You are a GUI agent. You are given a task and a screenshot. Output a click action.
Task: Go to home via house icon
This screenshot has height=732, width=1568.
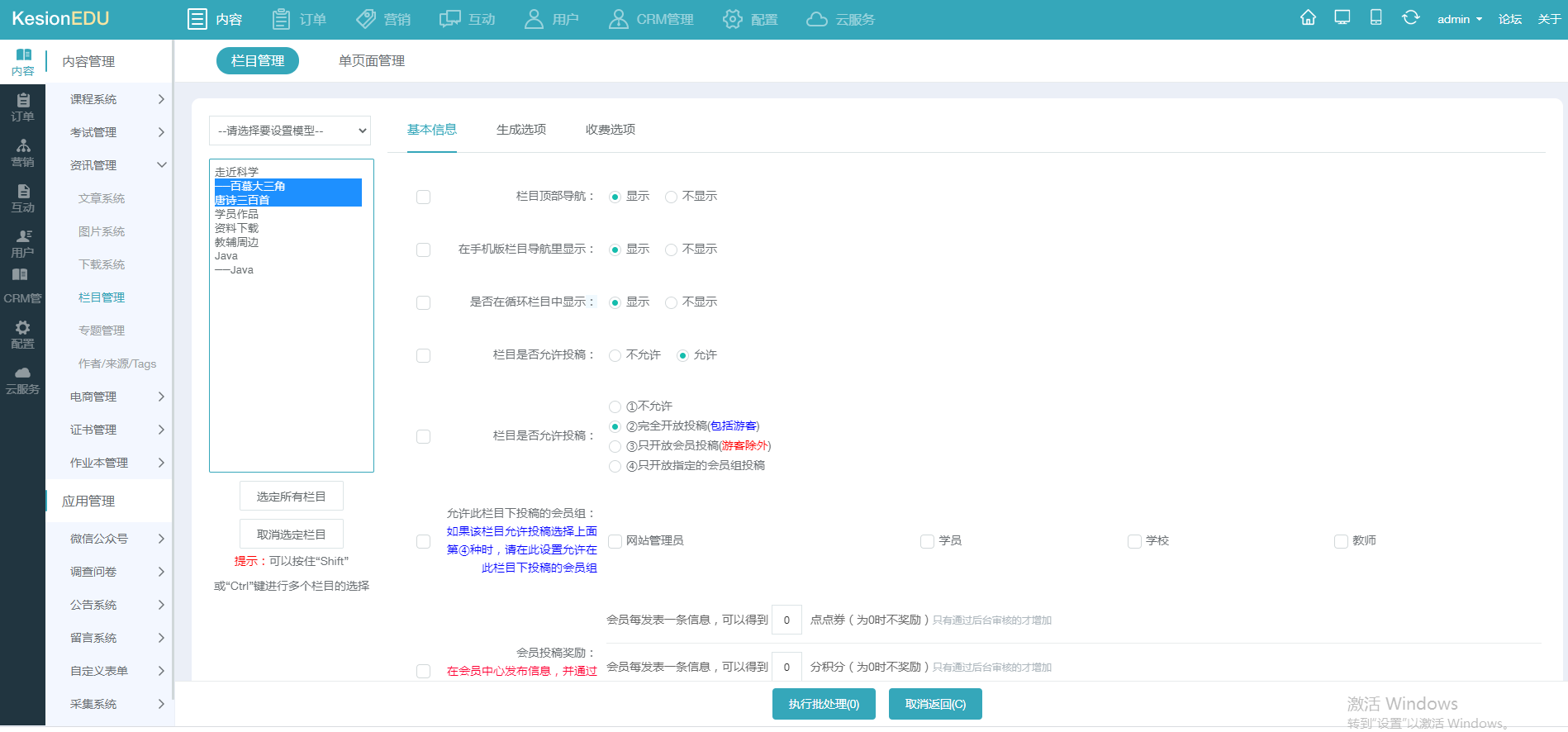[1308, 17]
